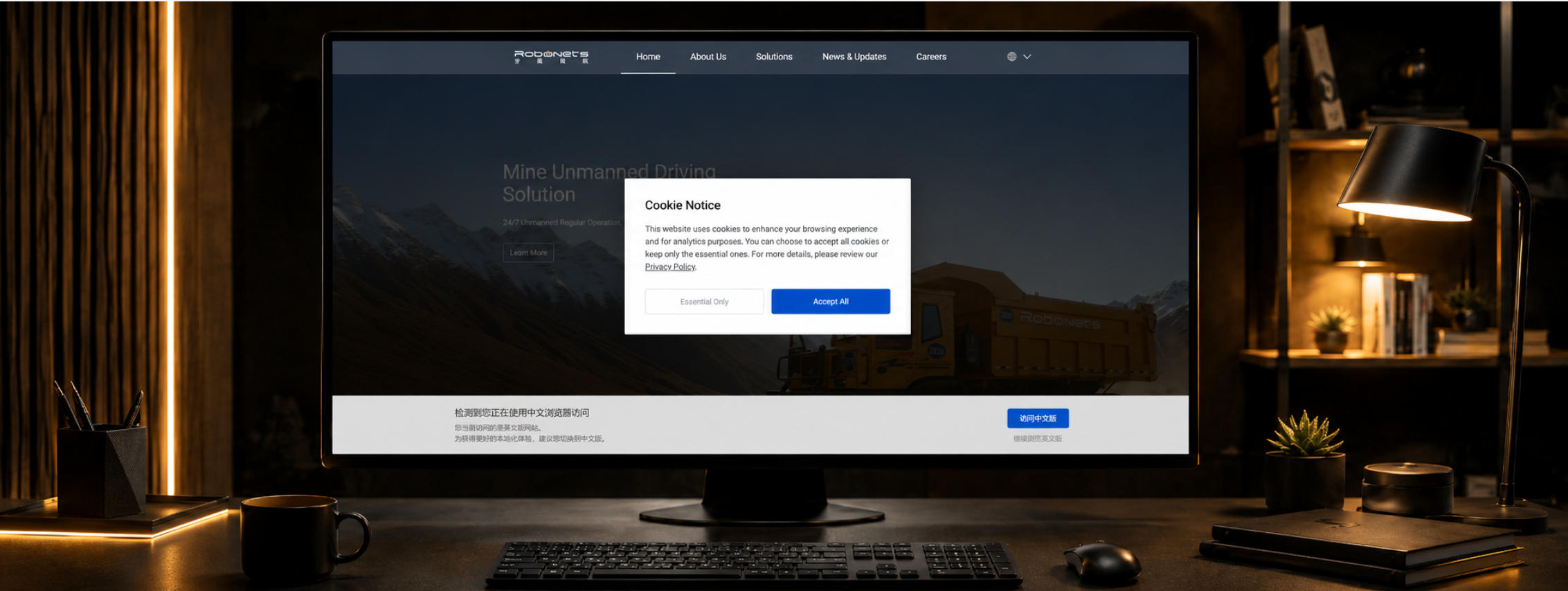Screen dimensions: 1568x591
Task: Click the 24/7 Unmanned Regular Operation subtitle
Action: 561,223
